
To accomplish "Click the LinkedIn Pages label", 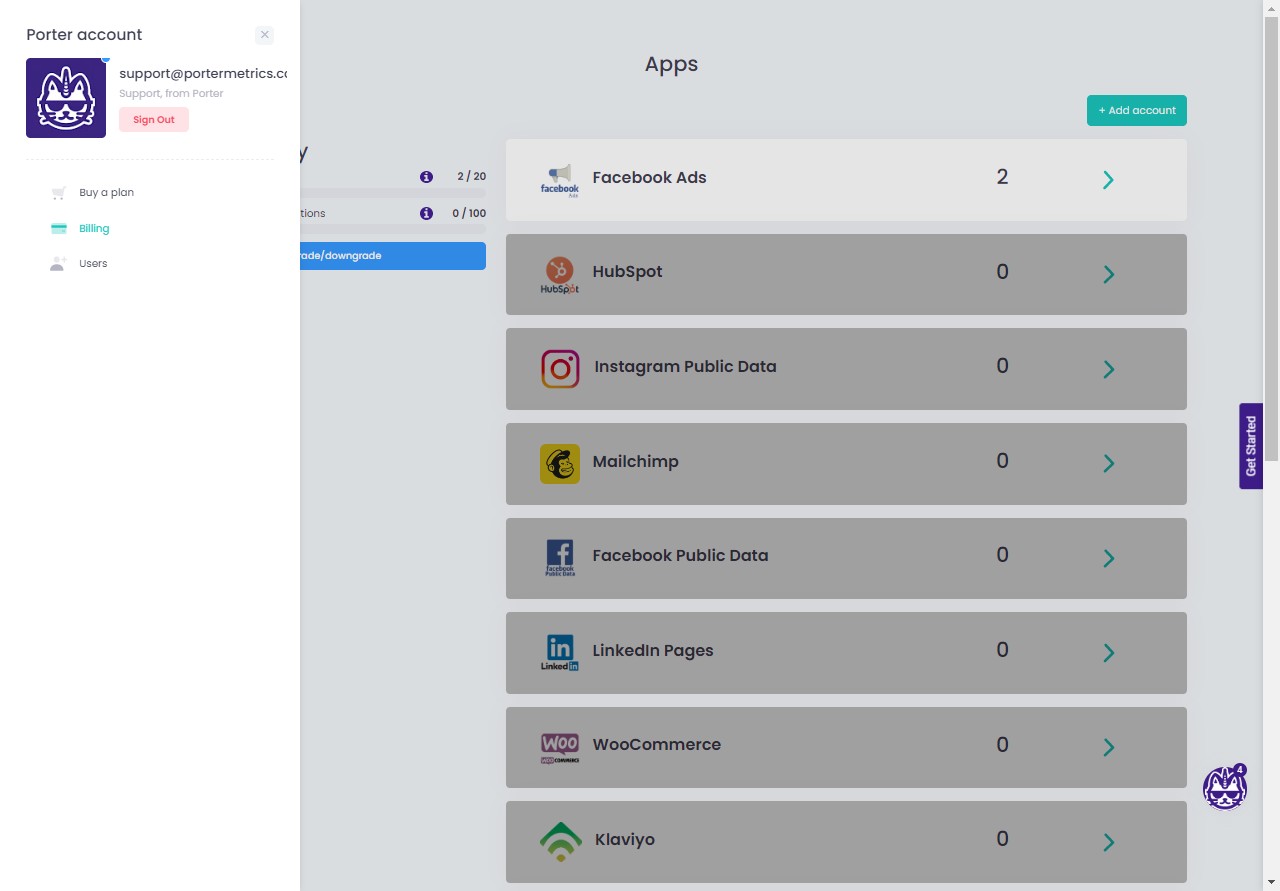I will [653, 651].
